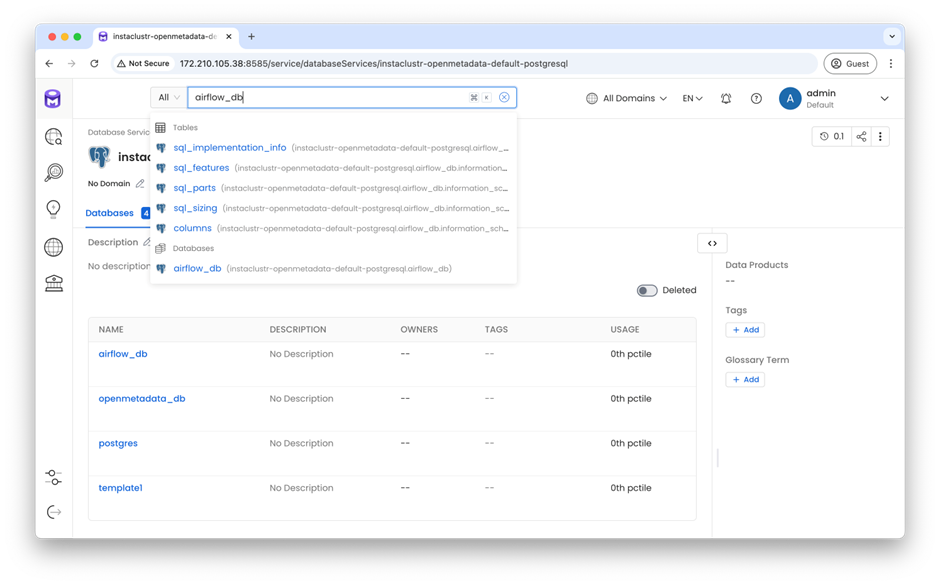Image resolution: width=940 pixels, height=585 pixels.
Task: Open a new browser tab
Action: pos(251,37)
